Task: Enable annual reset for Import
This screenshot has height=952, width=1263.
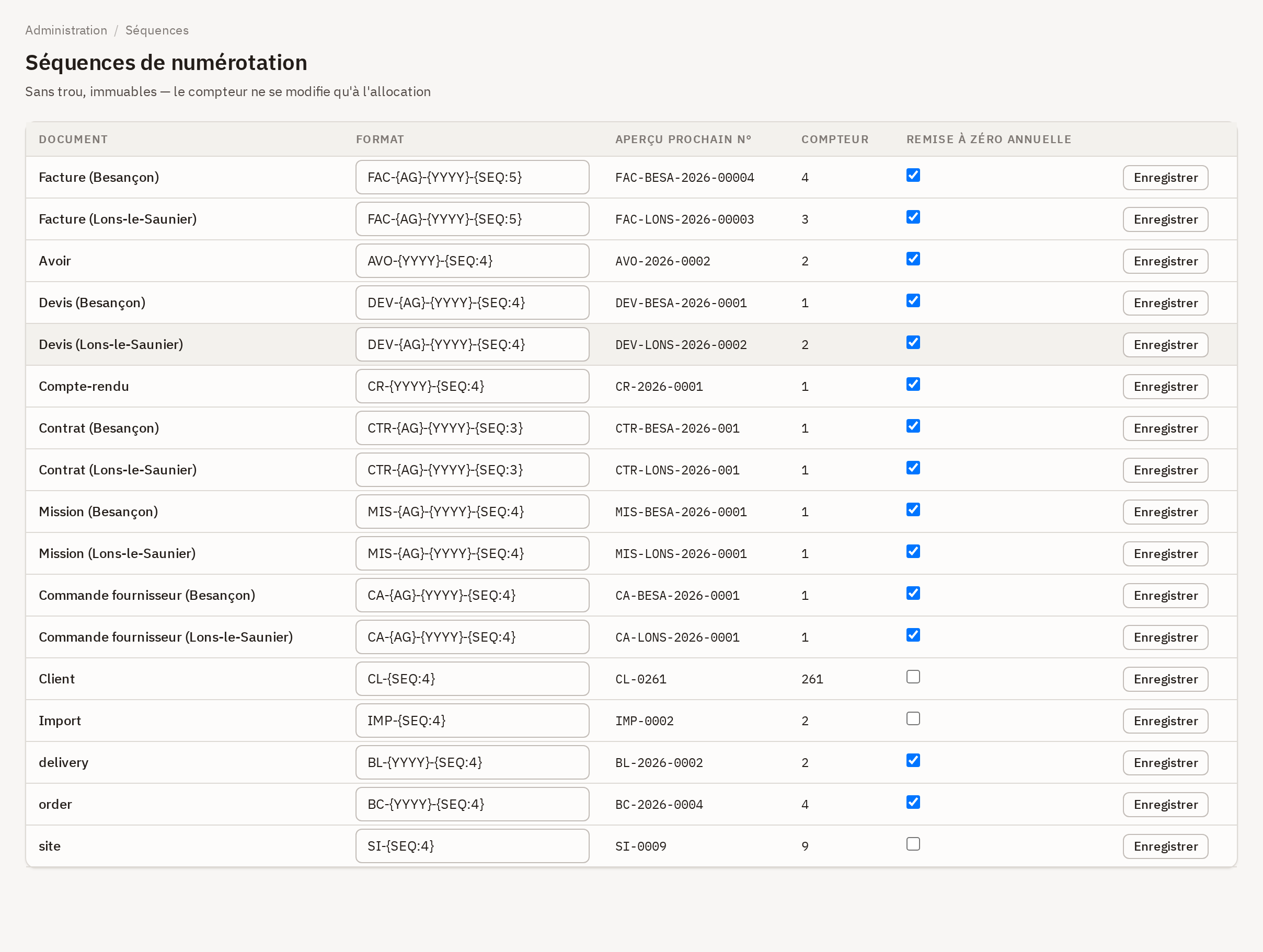Action: (x=913, y=718)
